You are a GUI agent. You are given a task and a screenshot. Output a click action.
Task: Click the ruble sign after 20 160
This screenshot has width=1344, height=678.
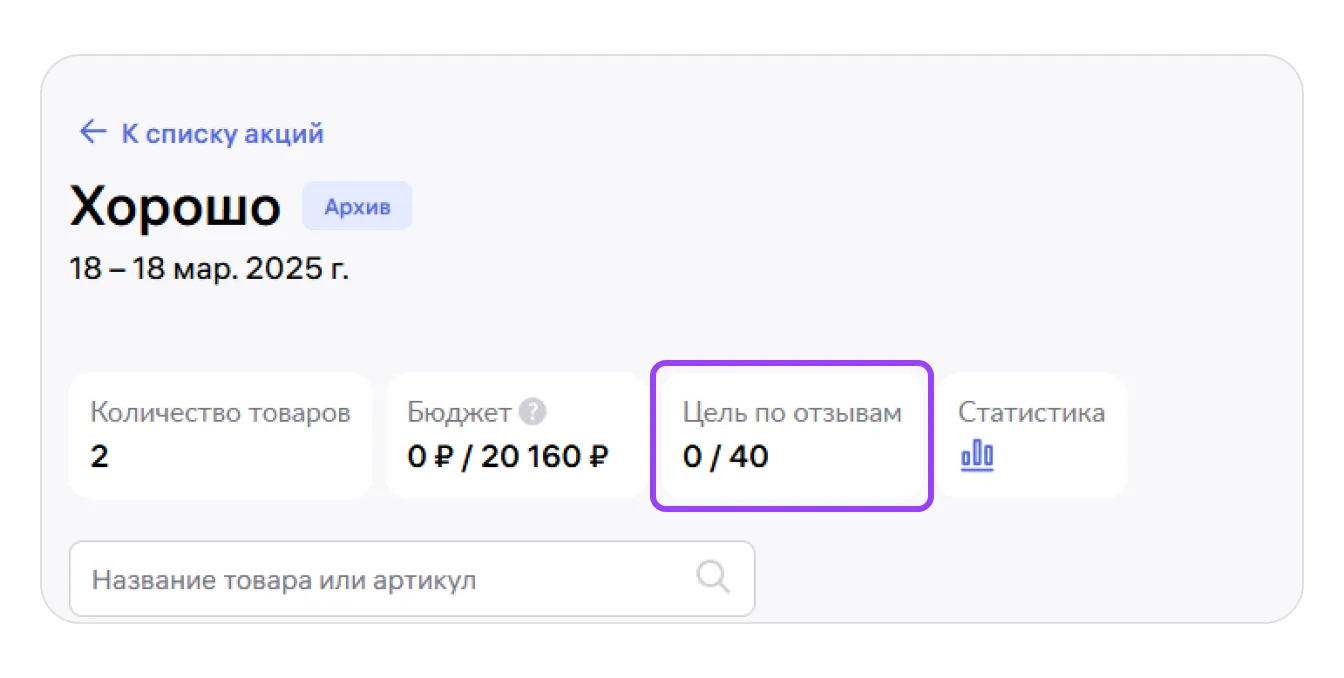(x=598, y=457)
